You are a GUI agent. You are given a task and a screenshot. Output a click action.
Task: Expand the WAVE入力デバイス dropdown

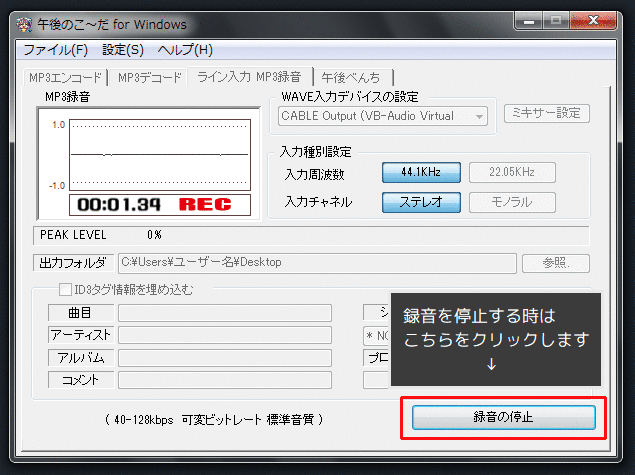[480, 116]
